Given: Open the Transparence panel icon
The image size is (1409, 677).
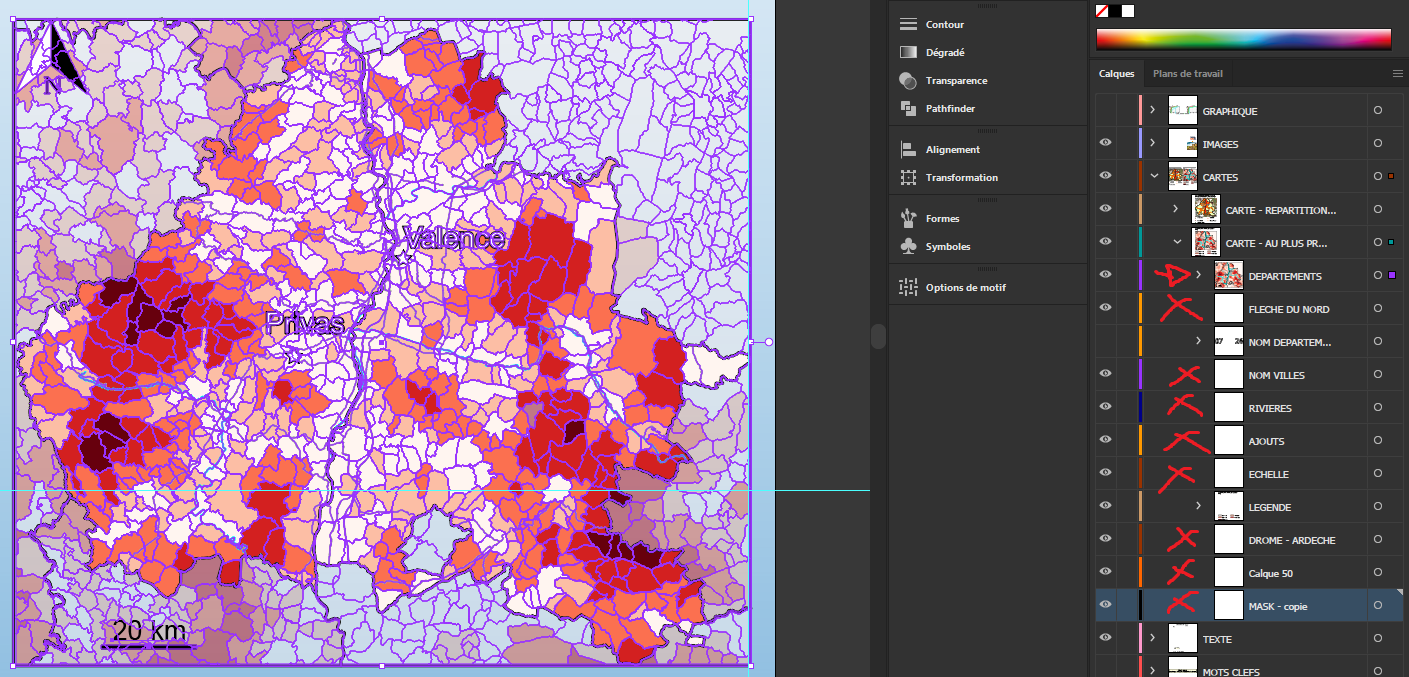Looking at the screenshot, I should (x=908, y=80).
